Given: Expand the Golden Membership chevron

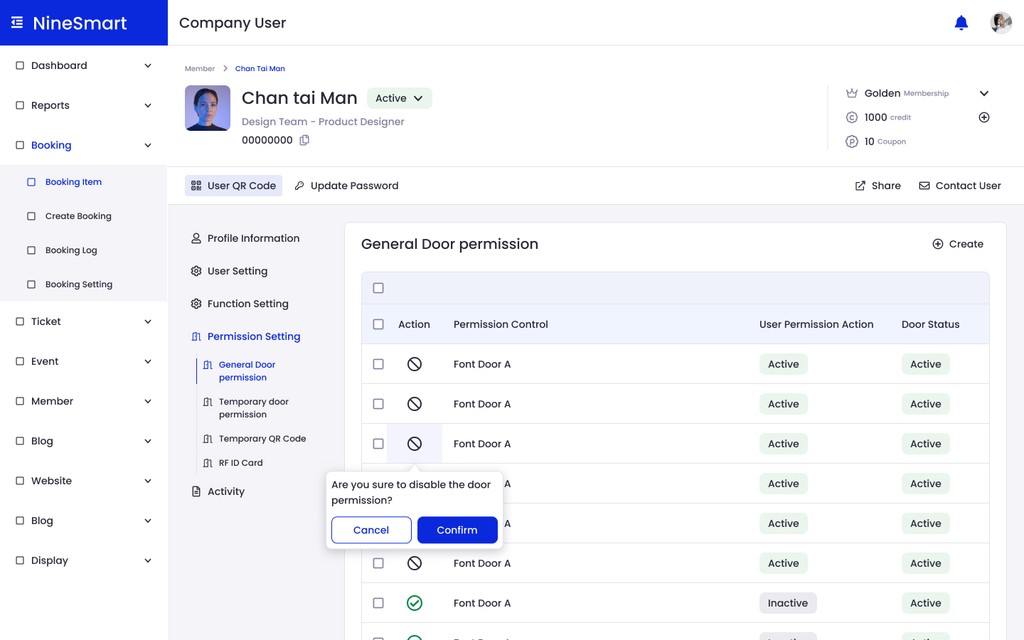Looking at the screenshot, I should (x=984, y=93).
